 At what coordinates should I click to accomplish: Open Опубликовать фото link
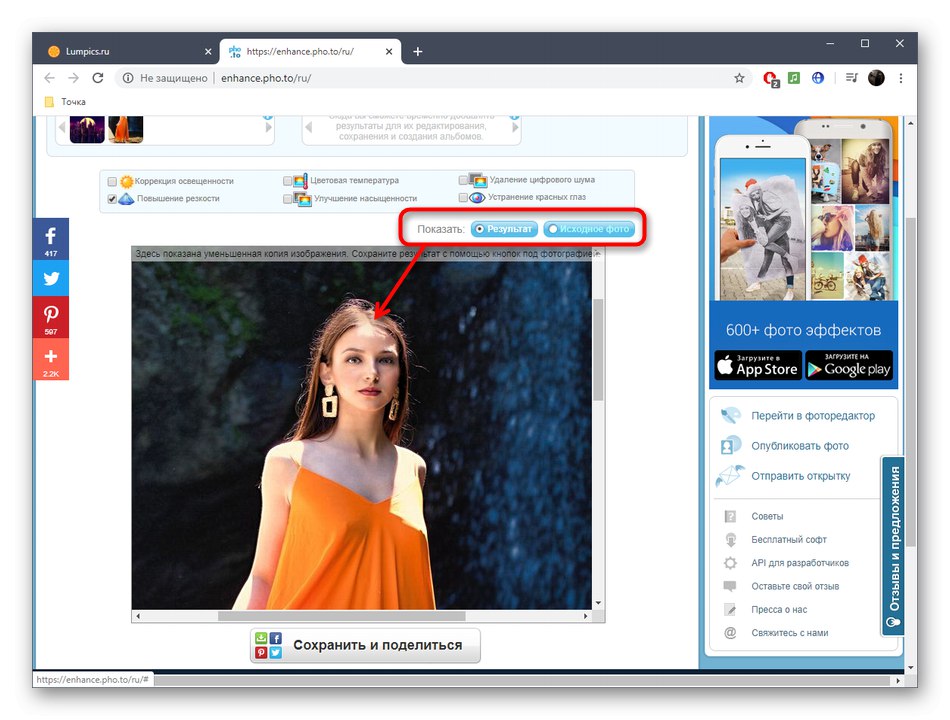800,446
